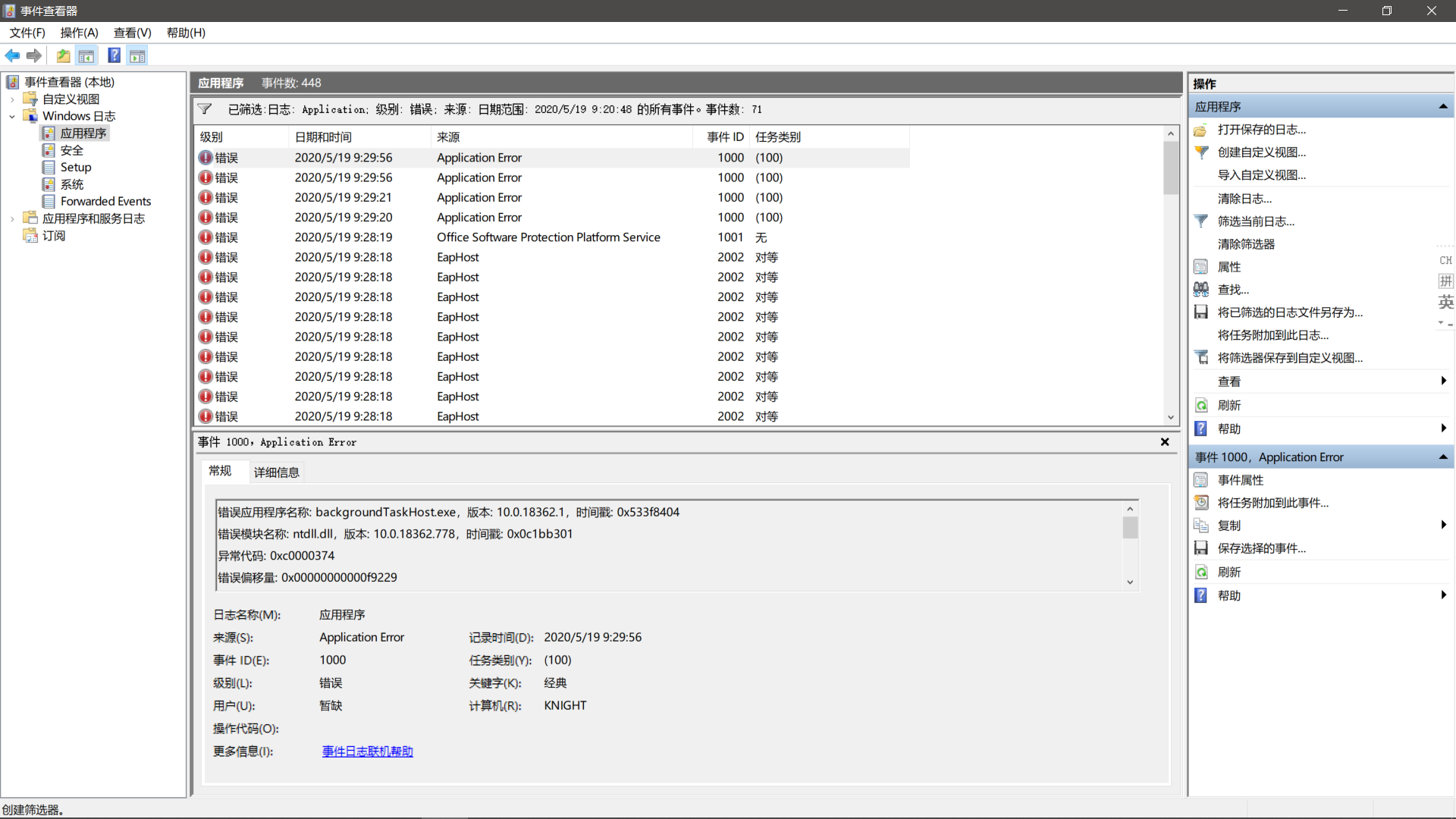Viewport: 1456px width, 819px height.
Task: Collapse the Windows 日志 tree node
Action: click(x=11, y=116)
